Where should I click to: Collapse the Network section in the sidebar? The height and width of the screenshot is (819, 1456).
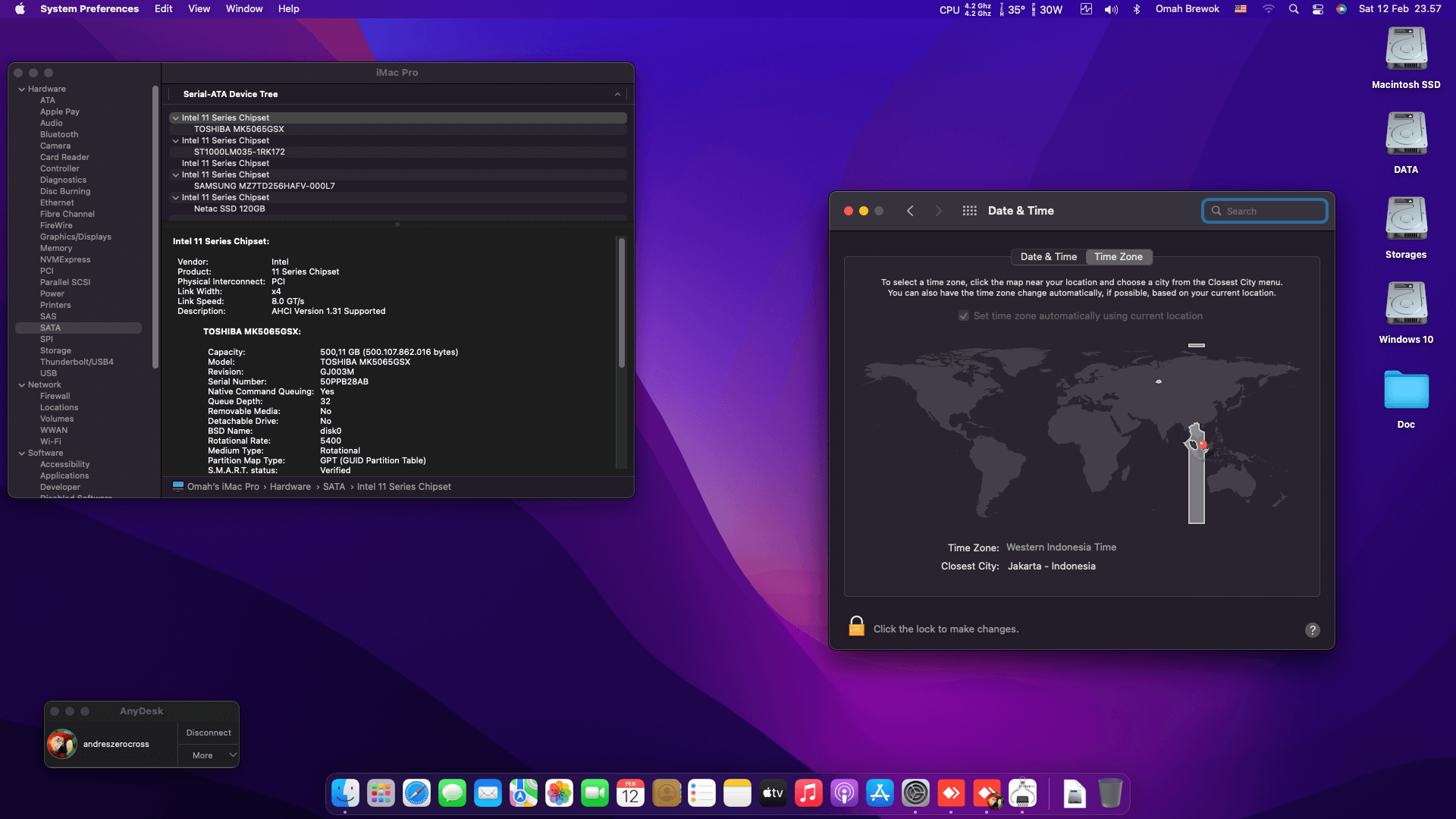[22, 385]
